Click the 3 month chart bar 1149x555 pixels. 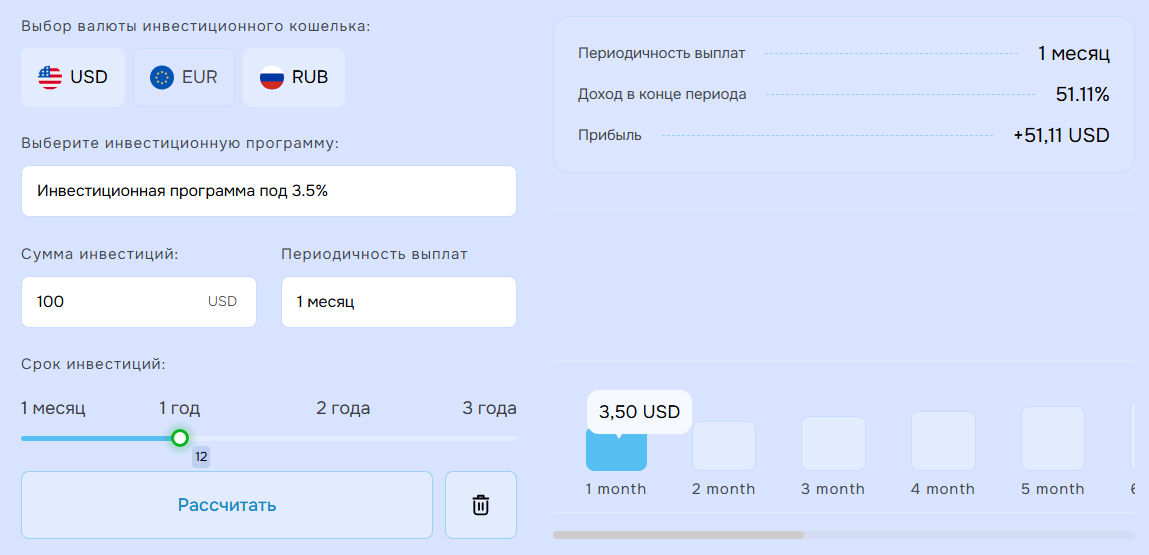pos(833,443)
